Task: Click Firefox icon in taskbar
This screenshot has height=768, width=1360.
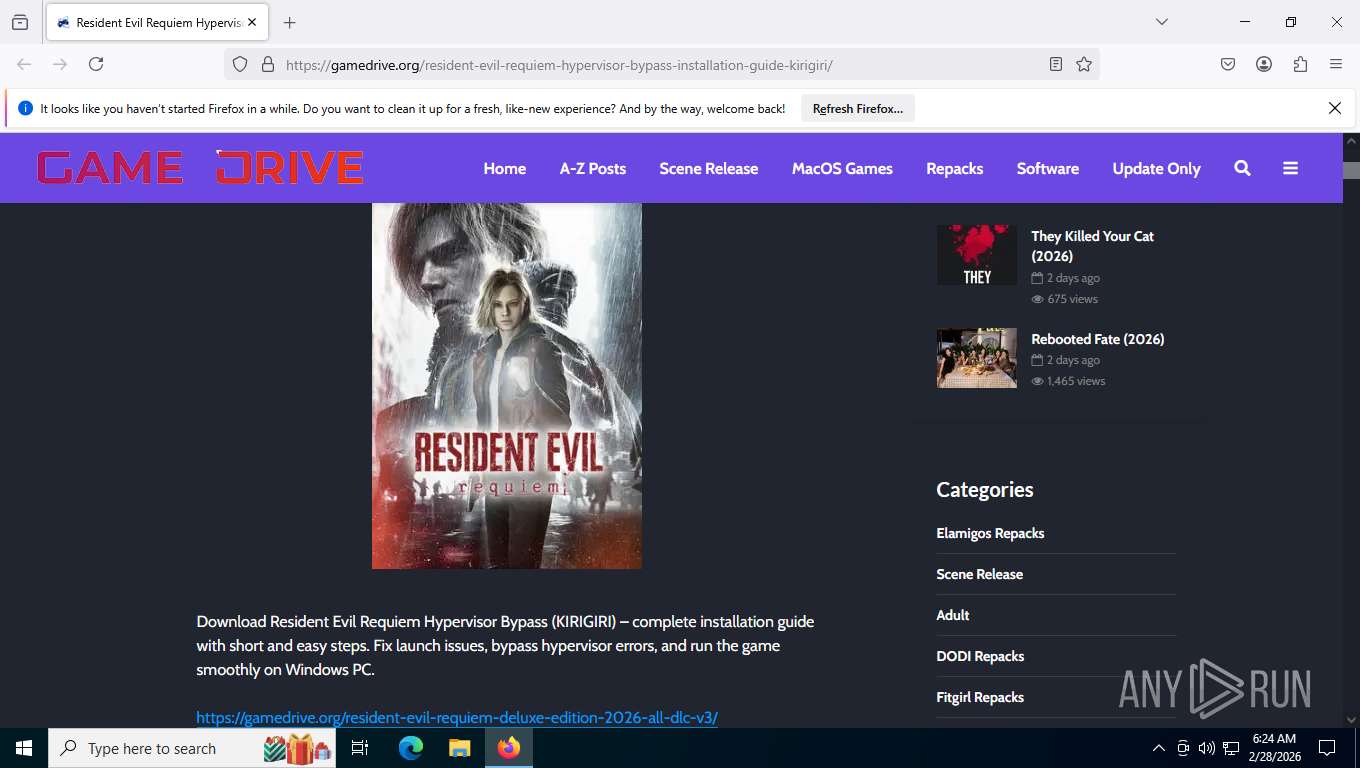Action: (509, 748)
